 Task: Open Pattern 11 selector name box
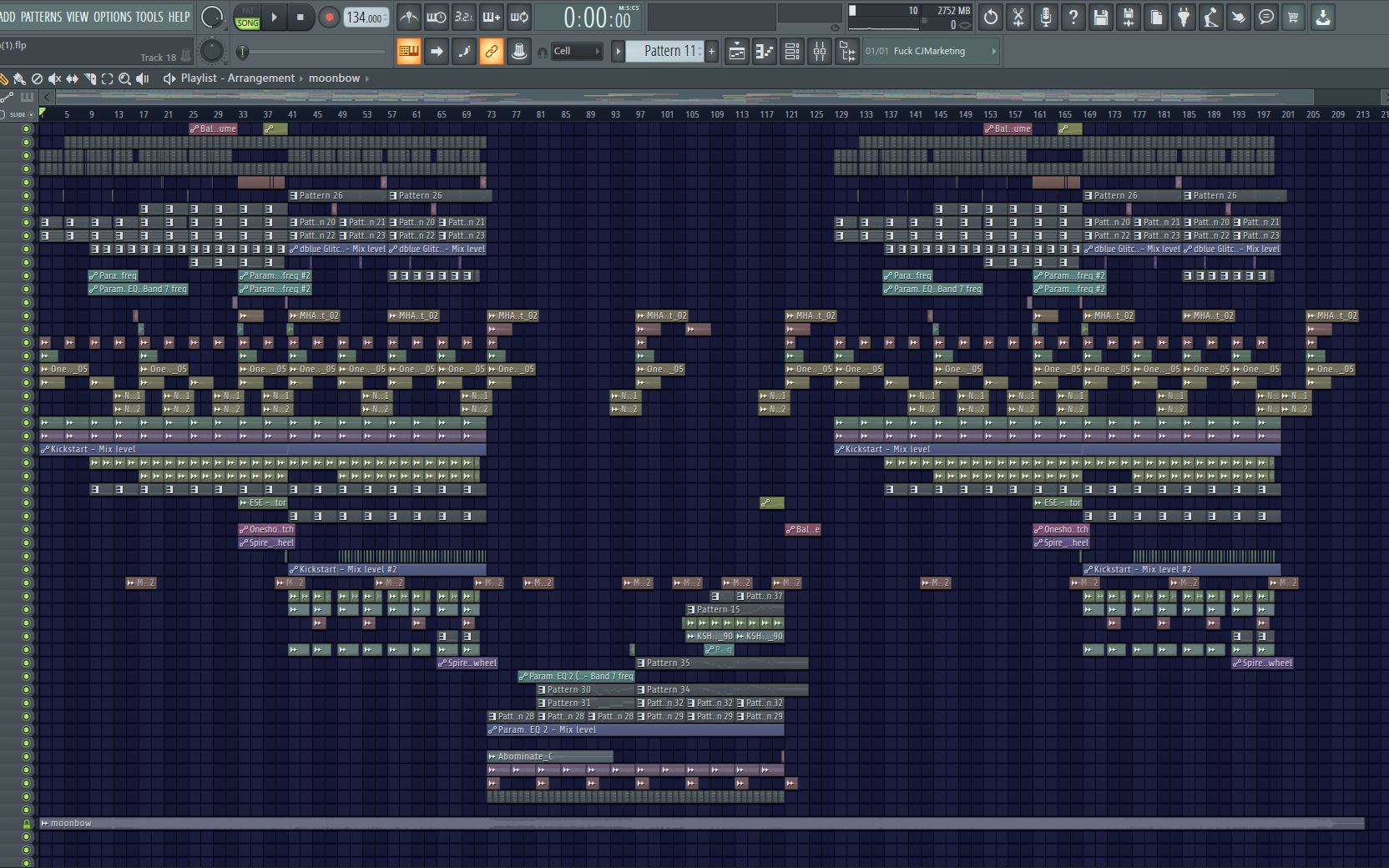click(664, 52)
